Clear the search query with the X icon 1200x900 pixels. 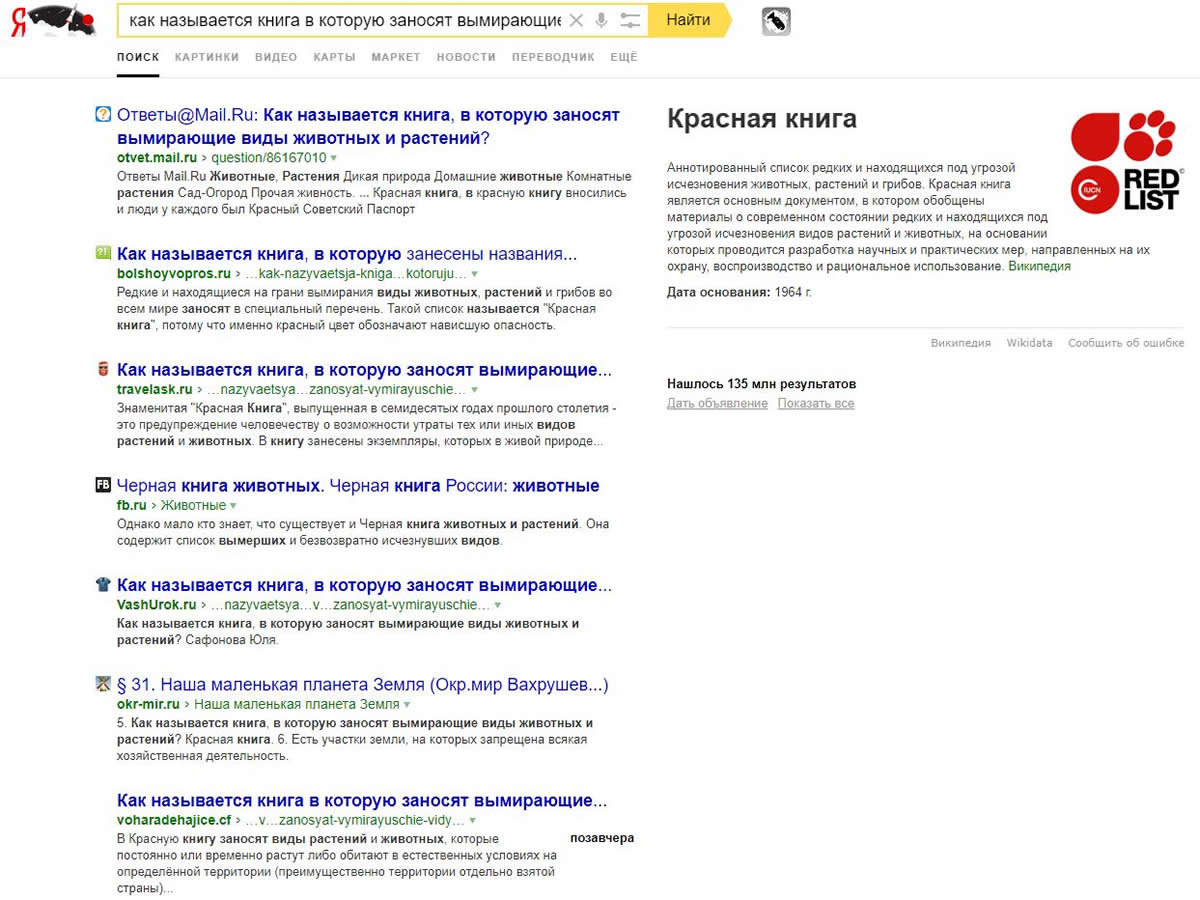click(x=576, y=20)
